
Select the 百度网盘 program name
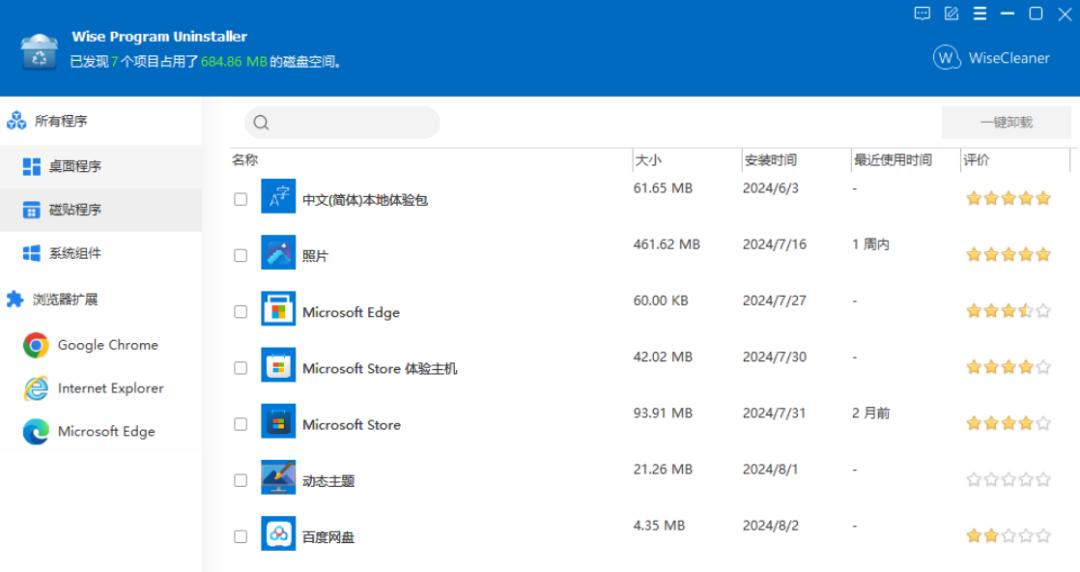(x=329, y=537)
